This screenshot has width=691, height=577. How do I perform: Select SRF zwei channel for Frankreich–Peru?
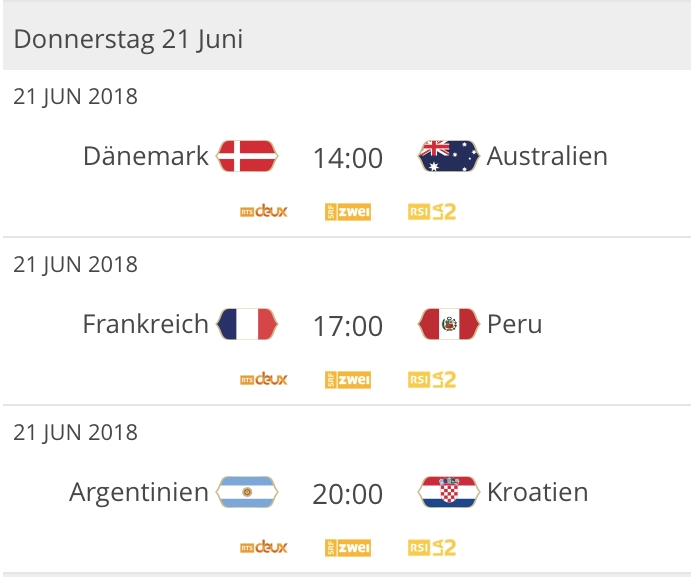tap(348, 380)
